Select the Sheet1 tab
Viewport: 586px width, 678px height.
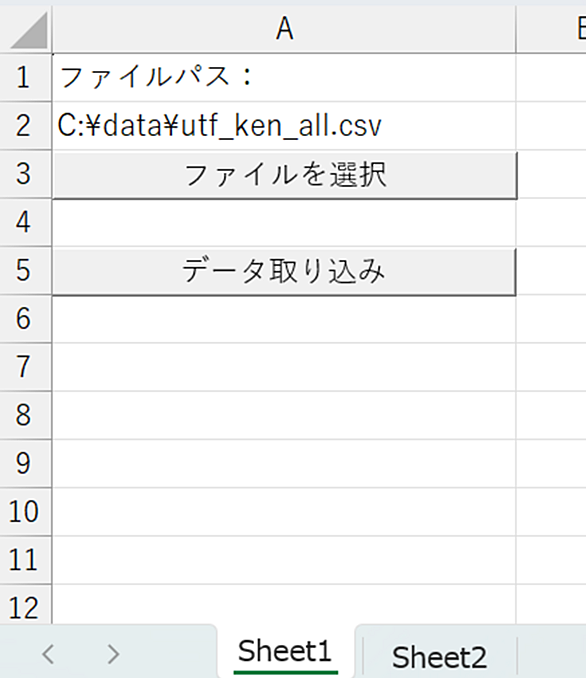(x=285, y=651)
